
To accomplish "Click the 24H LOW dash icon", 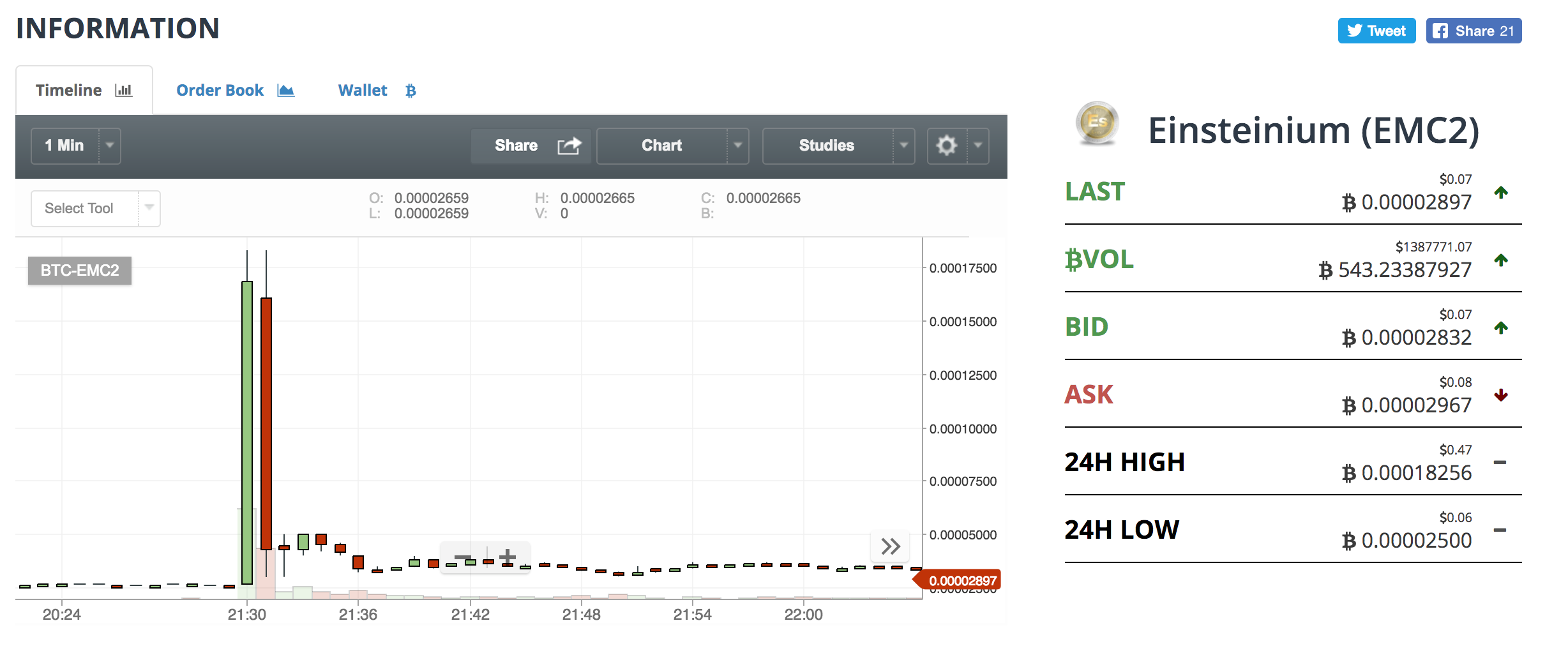I will tap(1500, 530).
